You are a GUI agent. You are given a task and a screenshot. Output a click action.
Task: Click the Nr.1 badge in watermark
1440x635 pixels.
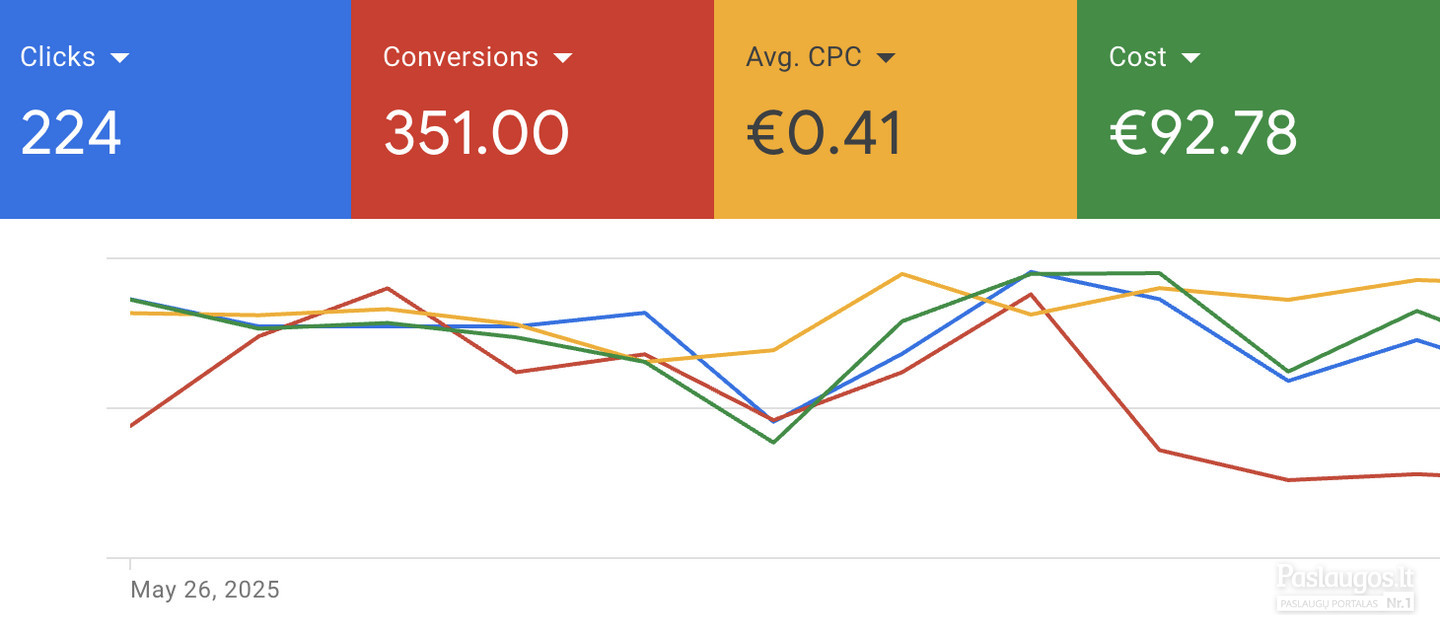pyautogui.click(x=1398, y=603)
